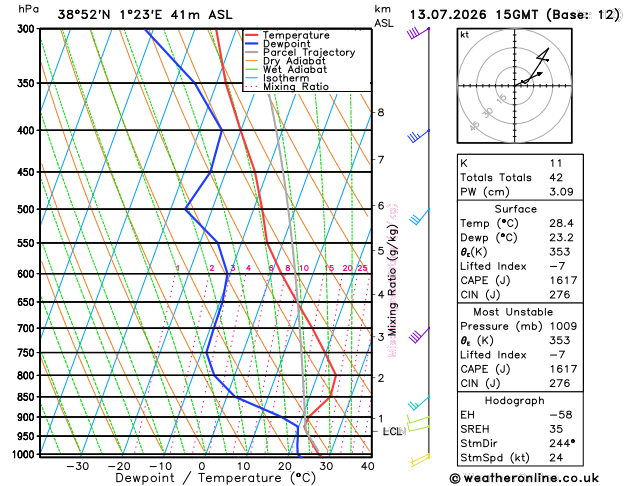Click the 'kt' unit label in hodograph
Viewport: 629px width, 486px height.
(465, 35)
